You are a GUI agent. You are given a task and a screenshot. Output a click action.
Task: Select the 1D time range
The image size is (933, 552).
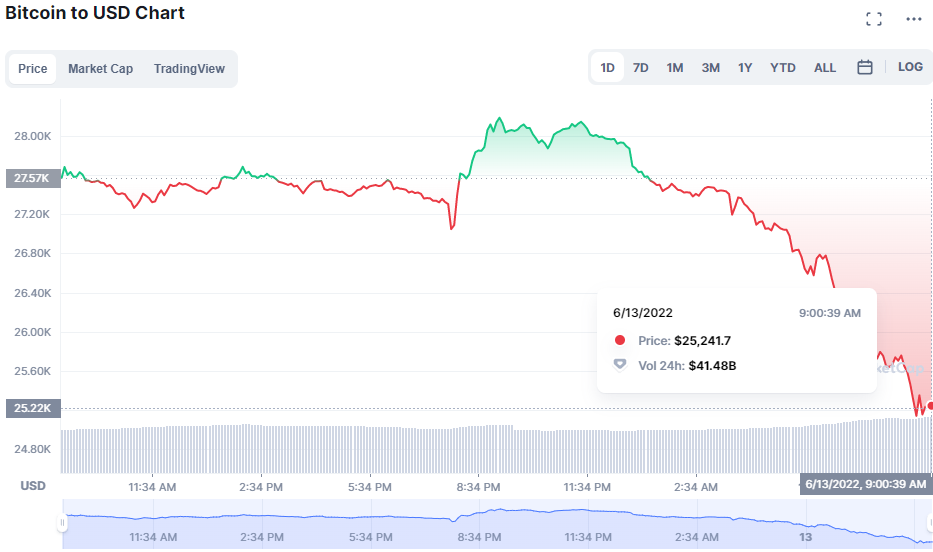tap(607, 68)
